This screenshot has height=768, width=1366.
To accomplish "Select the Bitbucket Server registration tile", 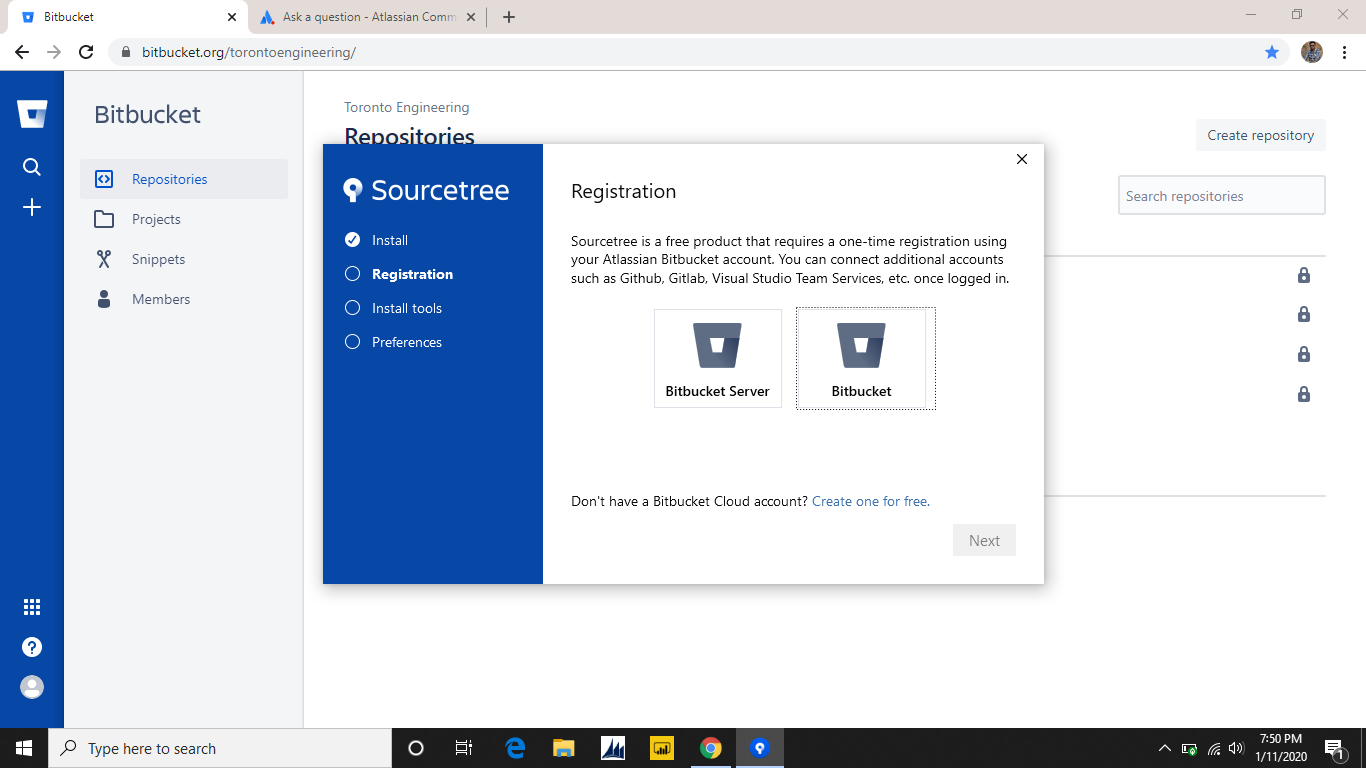I will 718,358.
